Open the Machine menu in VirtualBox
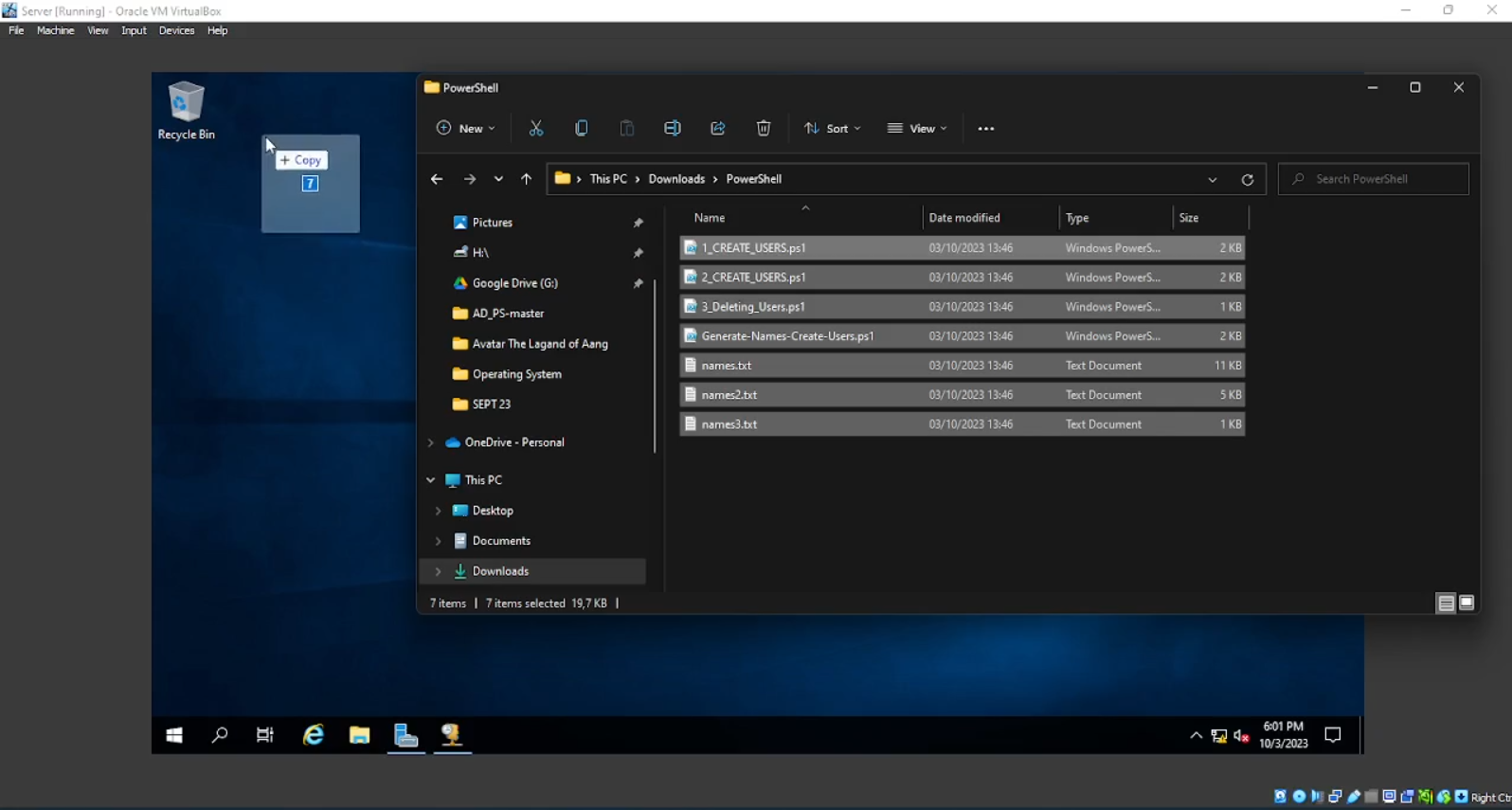The width and height of the screenshot is (1512, 810). [55, 30]
